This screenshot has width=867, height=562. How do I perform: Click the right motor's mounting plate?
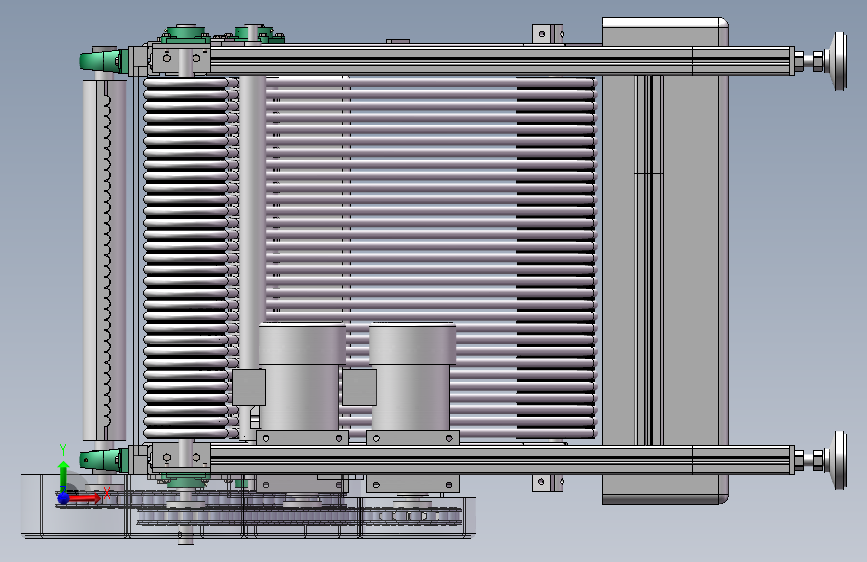tap(412, 438)
